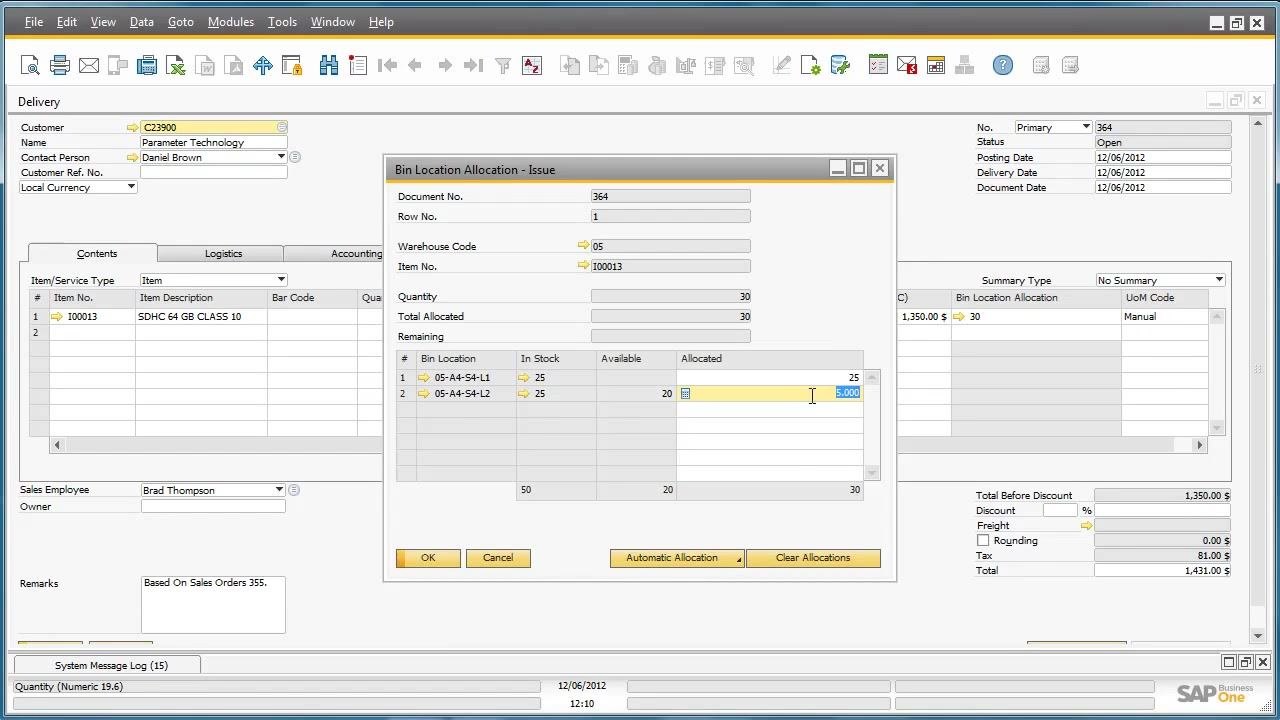Go to last data record arrow

click(x=474, y=66)
